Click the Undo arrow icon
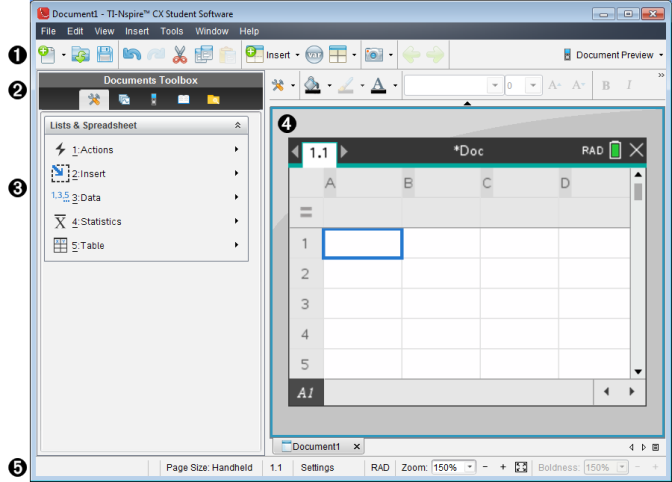This screenshot has height=482, width=672. click(132, 54)
